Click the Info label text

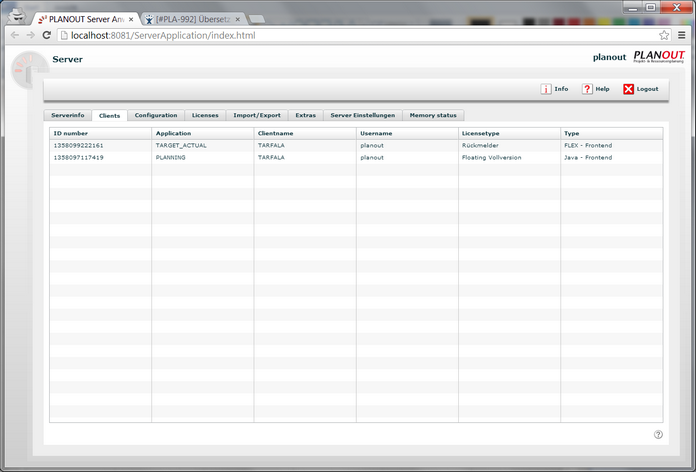click(561, 89)
